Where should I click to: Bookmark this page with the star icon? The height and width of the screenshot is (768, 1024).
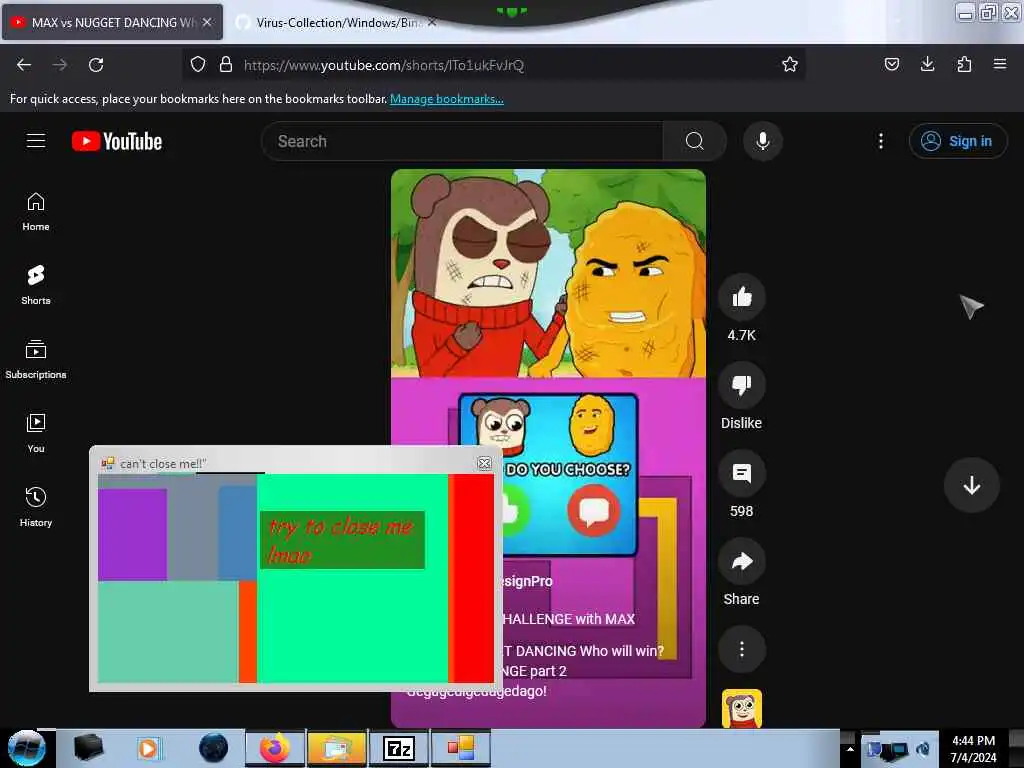(790, 65)
